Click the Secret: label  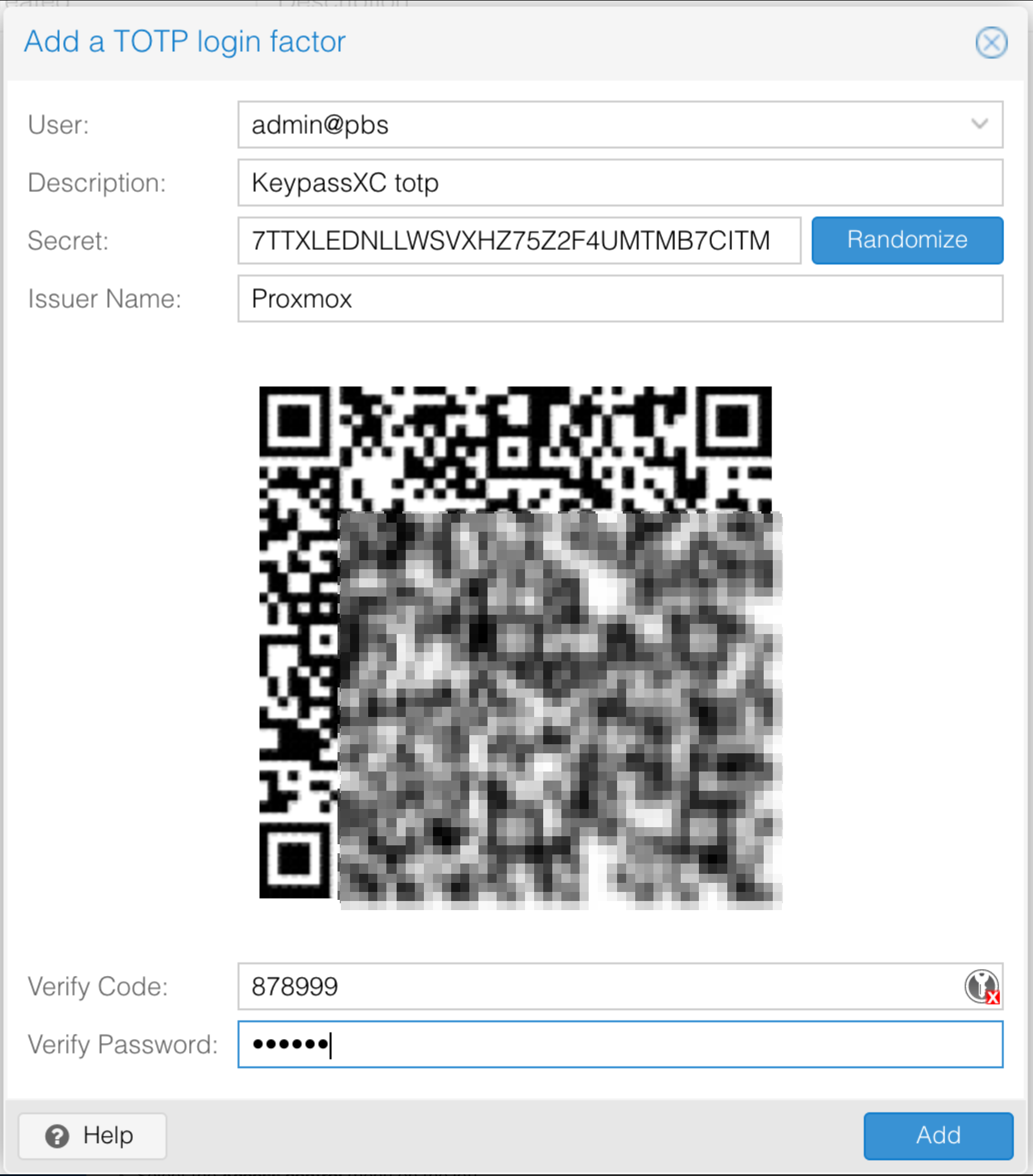click(x=68, y=240)
